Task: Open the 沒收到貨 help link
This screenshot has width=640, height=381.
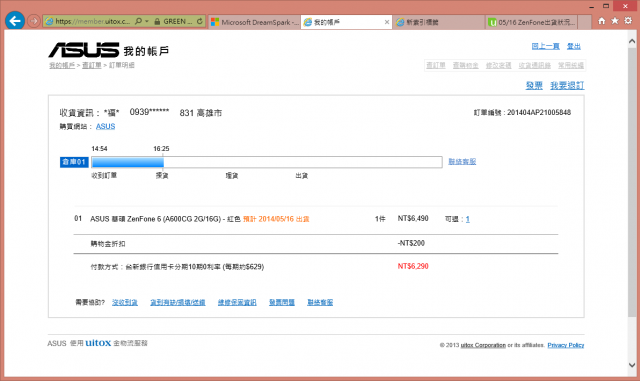Action: point(125,303)
